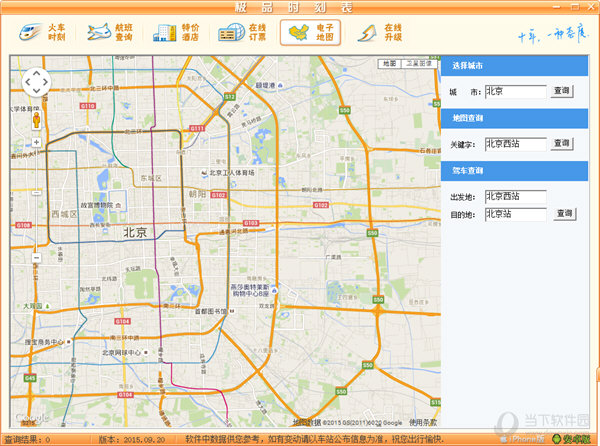Open flight query (航班查询) toolbar item
Viewport: 600px width, 446px height.
pyautogui.click(x=110, y=32)
